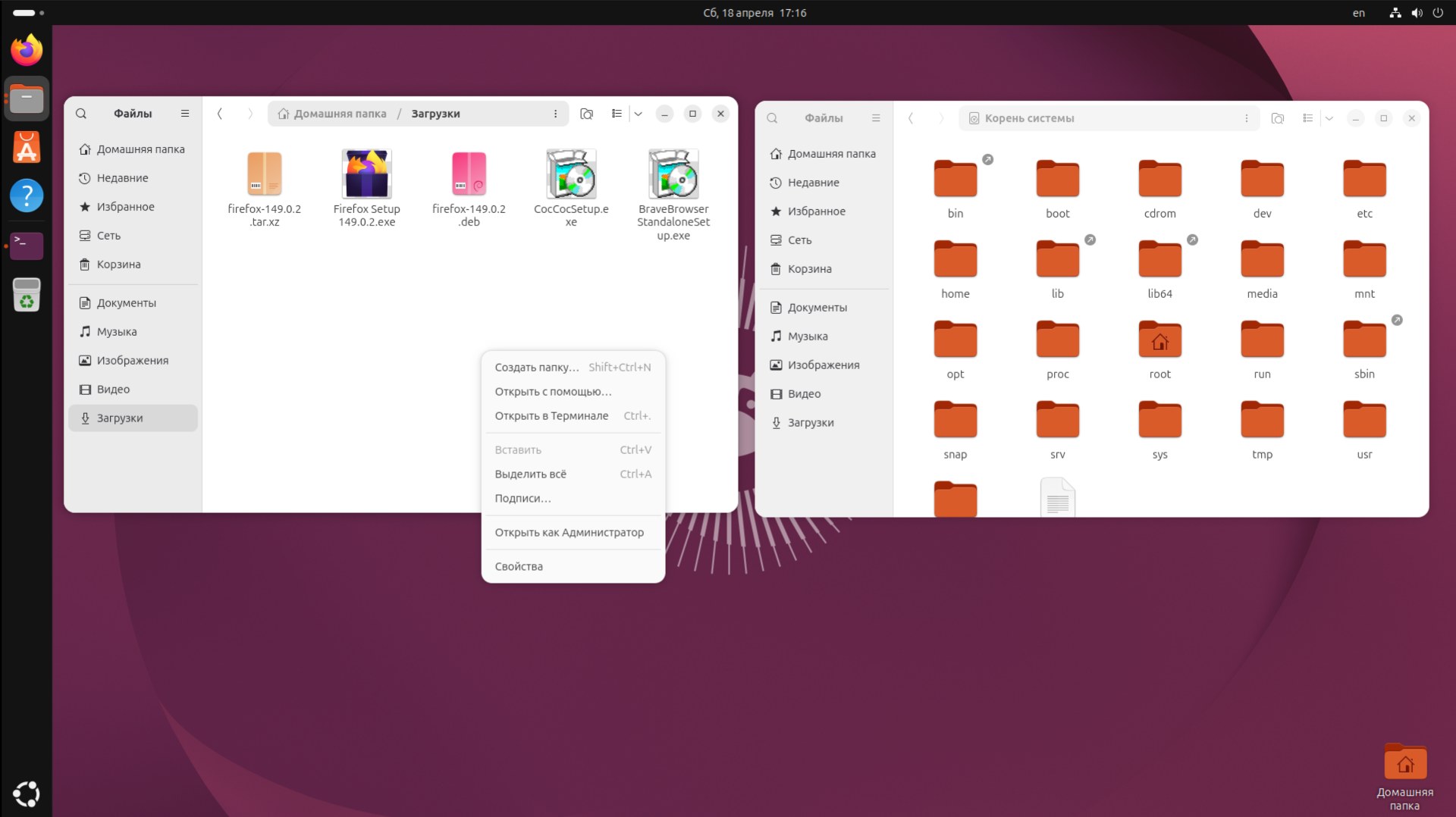The height and width of the screenshot is (817, 1456).
Task: Select 'Создать папку…' from context menu
Action: (x=536, y=367)
